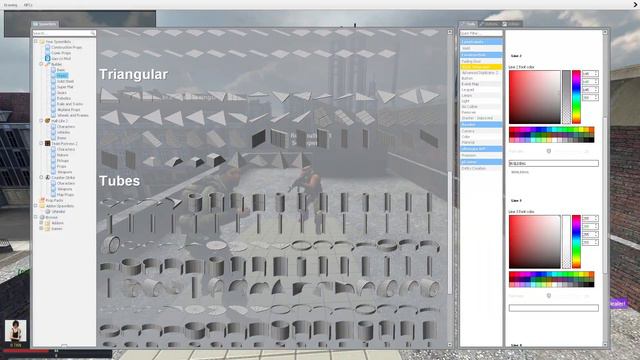Open the NPCs menu in top bar

point(28,5)
